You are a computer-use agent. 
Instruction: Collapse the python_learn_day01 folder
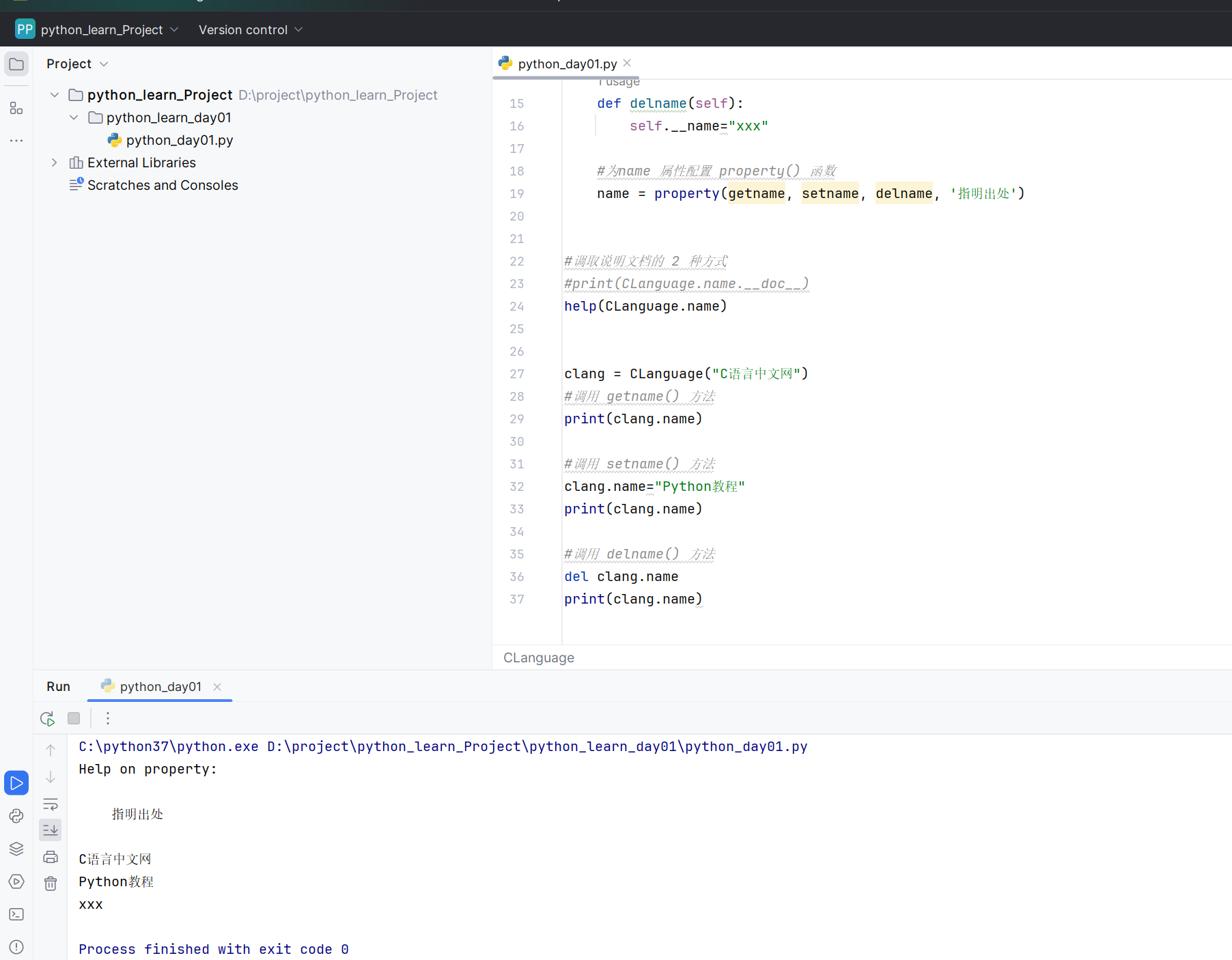click(x=74, y=117)
